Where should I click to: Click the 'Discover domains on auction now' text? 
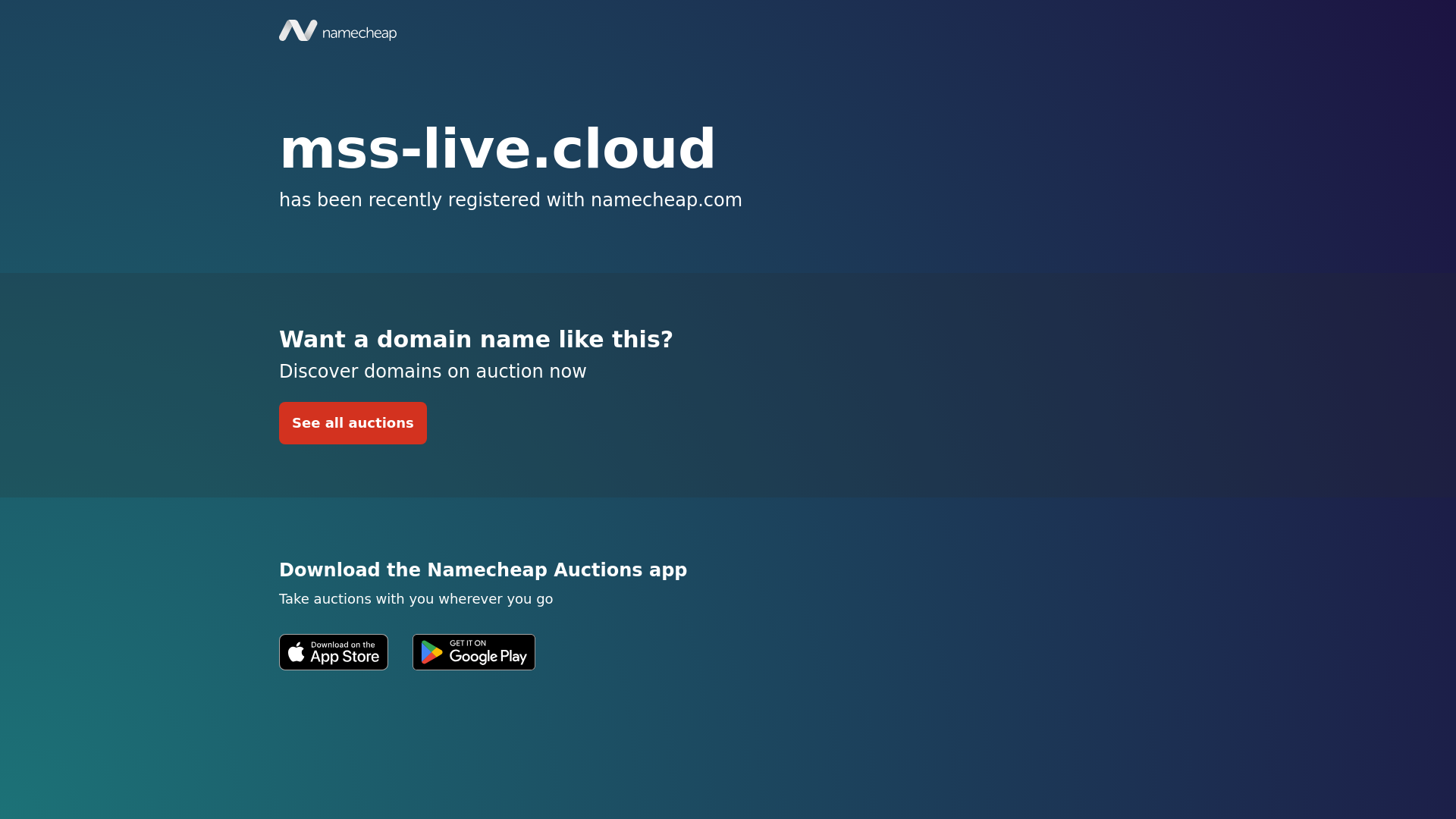[x=433, y=372]
